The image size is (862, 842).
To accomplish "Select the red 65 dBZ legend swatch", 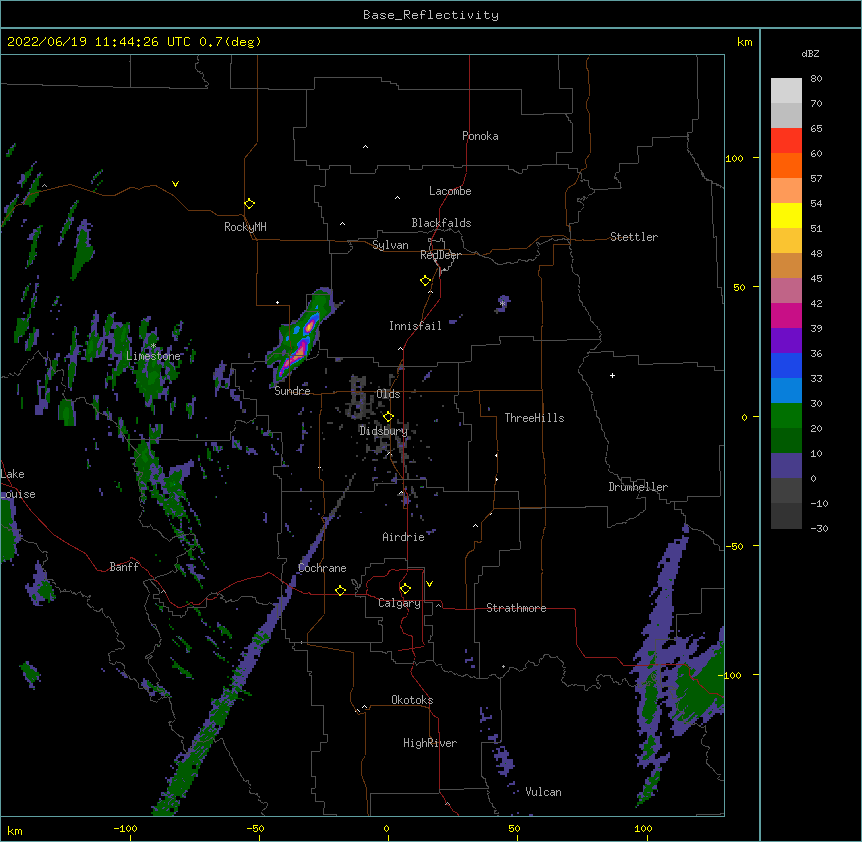I will tap(786, 141).
